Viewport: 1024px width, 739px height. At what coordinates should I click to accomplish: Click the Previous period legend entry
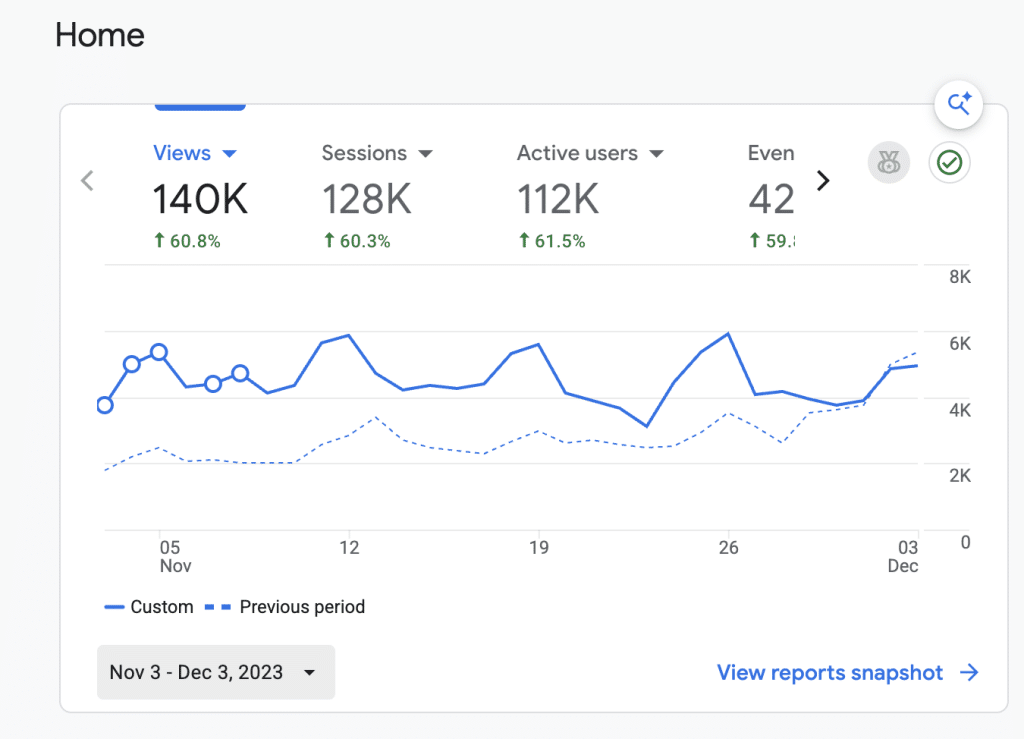coord(285,607)
